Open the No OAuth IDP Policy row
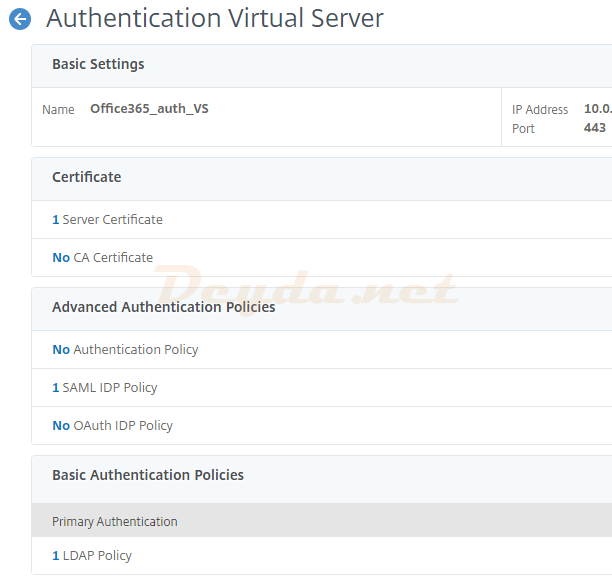This screenshot has width=612, height=582. click(112, 425)
